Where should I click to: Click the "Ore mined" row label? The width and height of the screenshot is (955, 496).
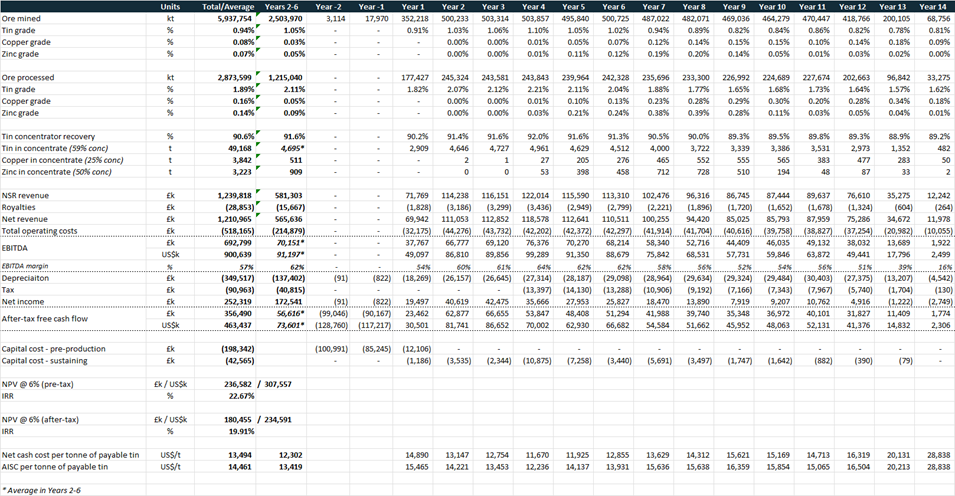click(23, 18)
